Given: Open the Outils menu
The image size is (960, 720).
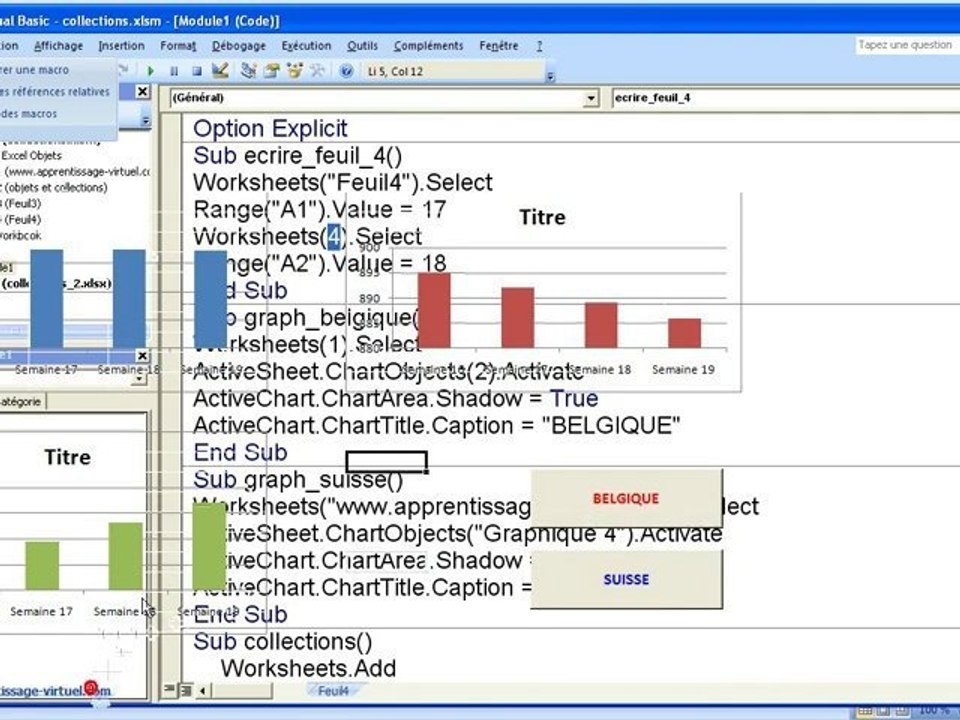Looking at the screenshot, I should point(362,46).
